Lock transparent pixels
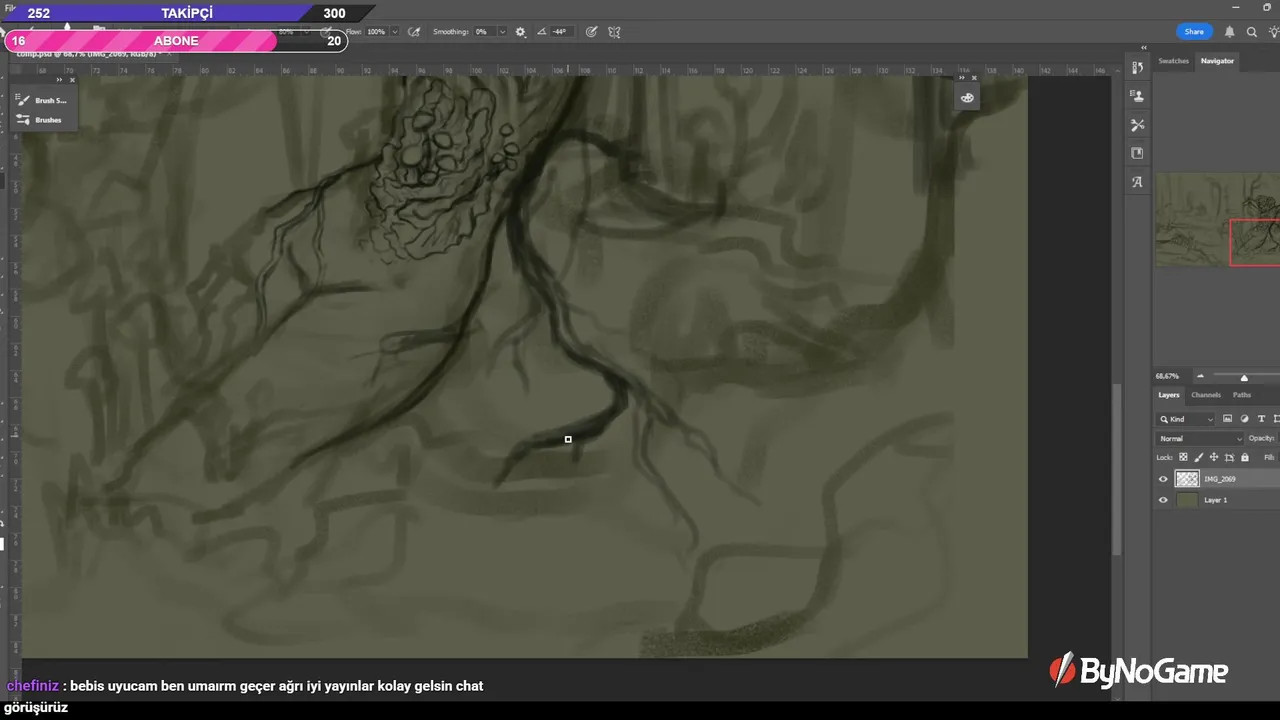 1183,457
